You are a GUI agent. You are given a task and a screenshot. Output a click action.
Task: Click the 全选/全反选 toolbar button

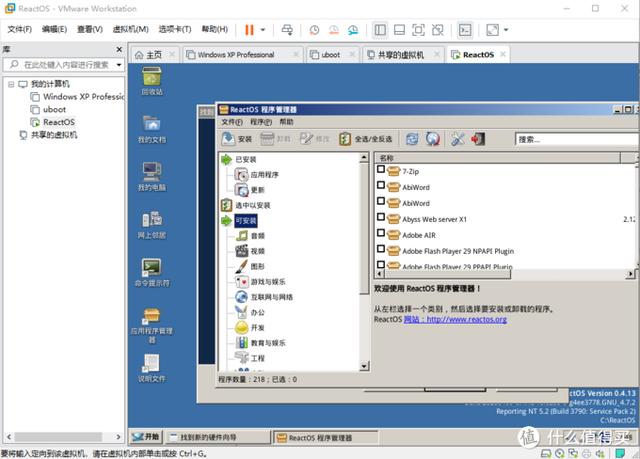(x=366, y=139)
